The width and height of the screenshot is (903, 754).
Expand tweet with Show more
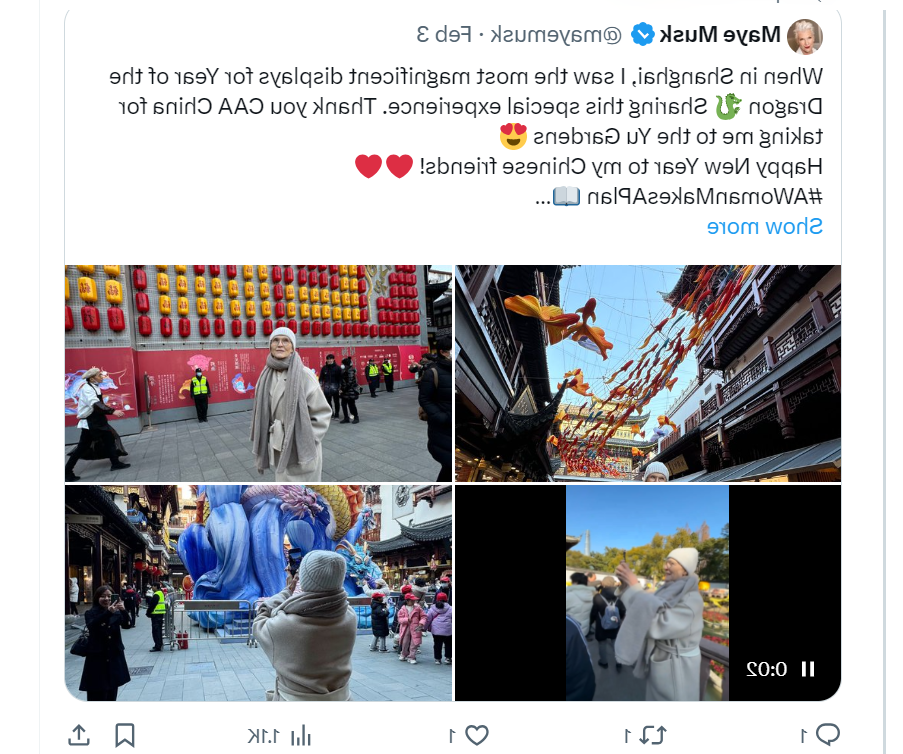(x=764, y=226)
